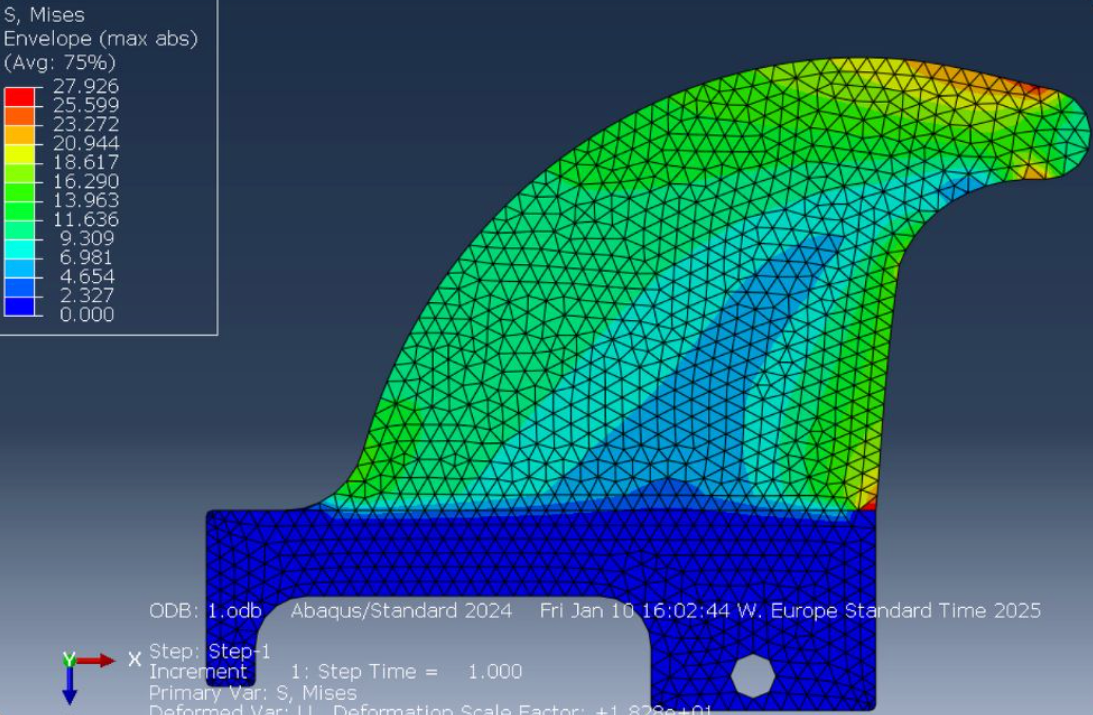Click the red swatch at the legend top

tap(19, 97)
